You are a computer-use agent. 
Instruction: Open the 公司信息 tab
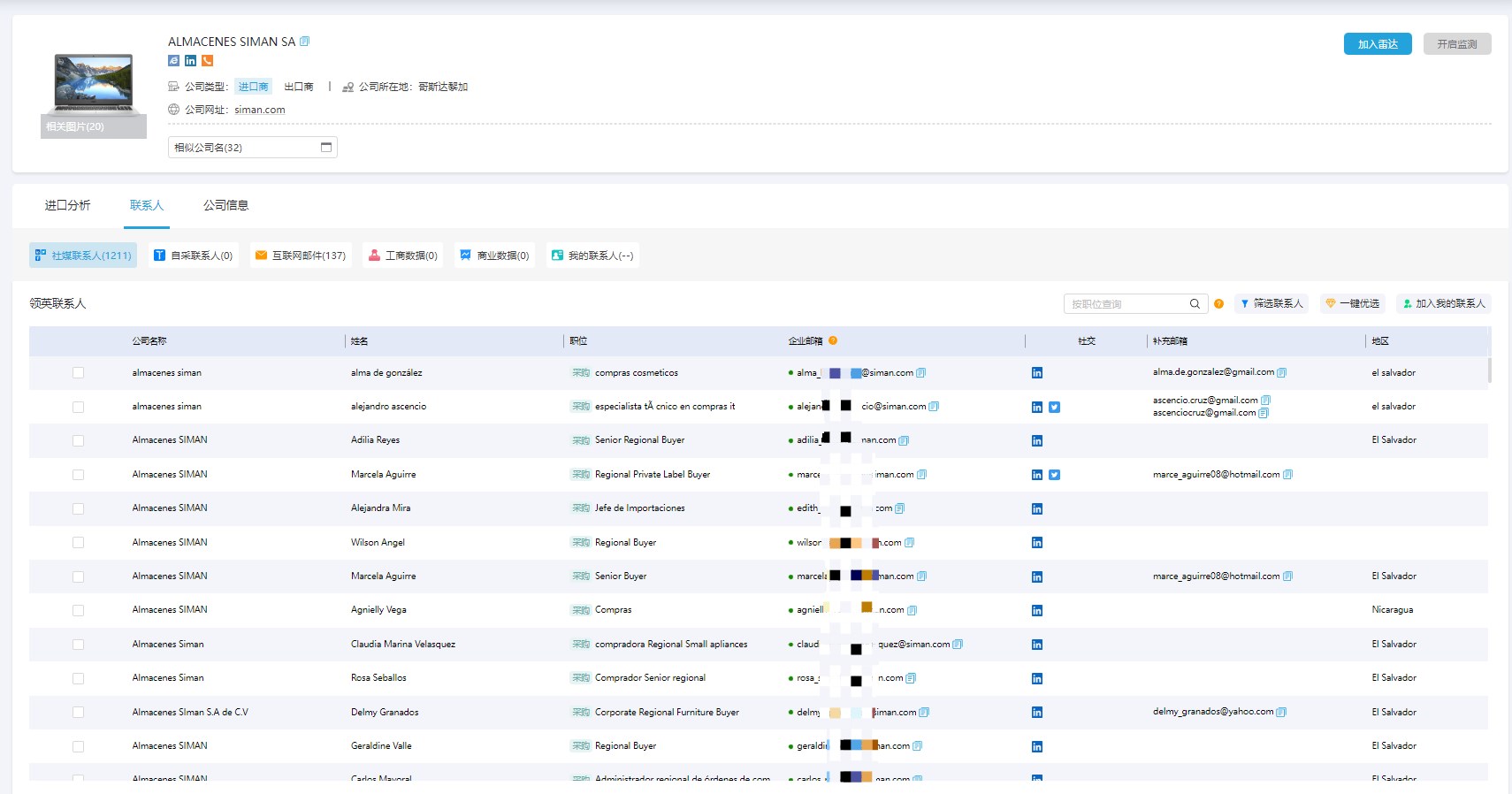(x=226, y=205)
